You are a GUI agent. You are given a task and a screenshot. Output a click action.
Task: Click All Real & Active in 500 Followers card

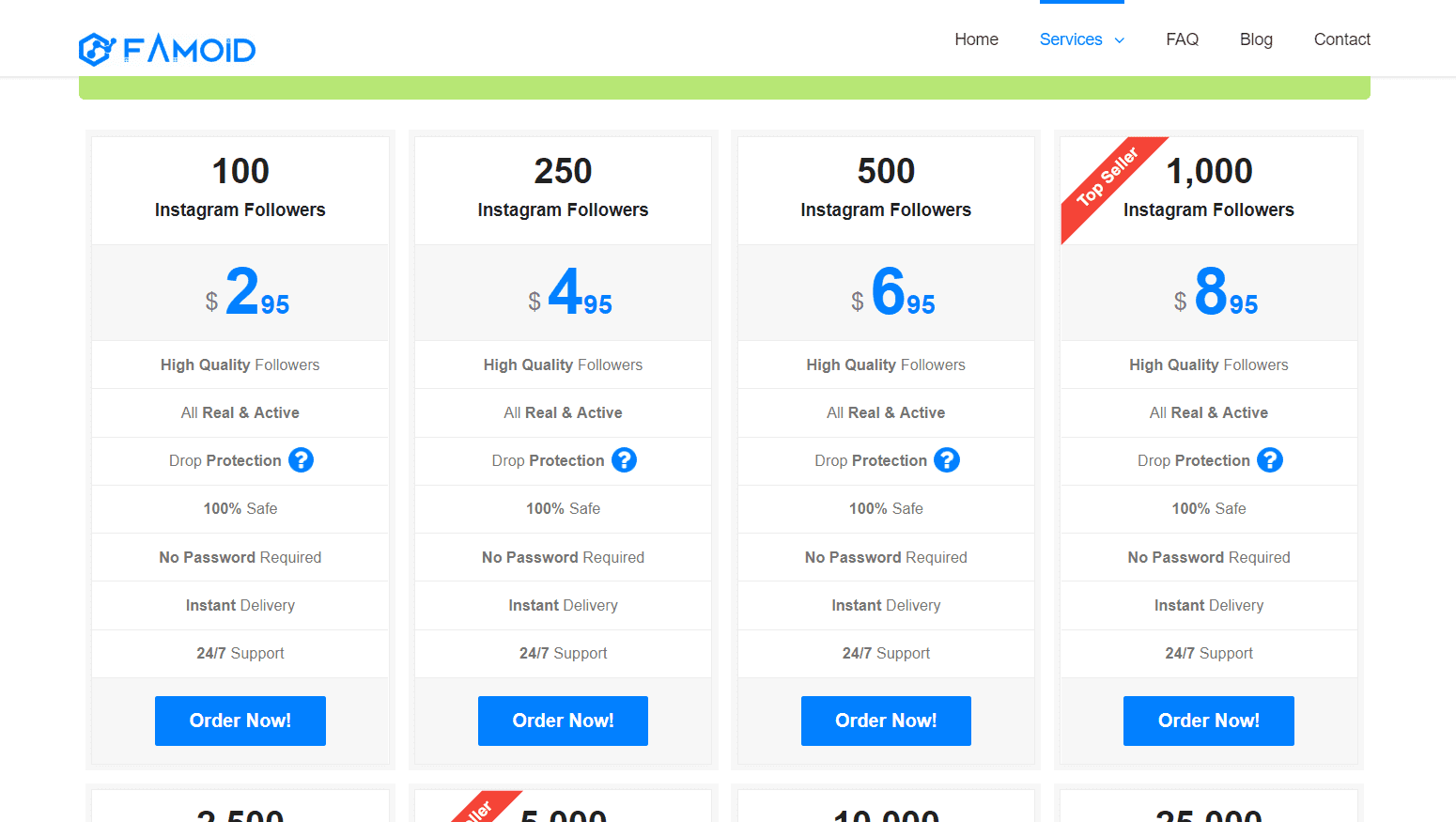coord(886,412)
